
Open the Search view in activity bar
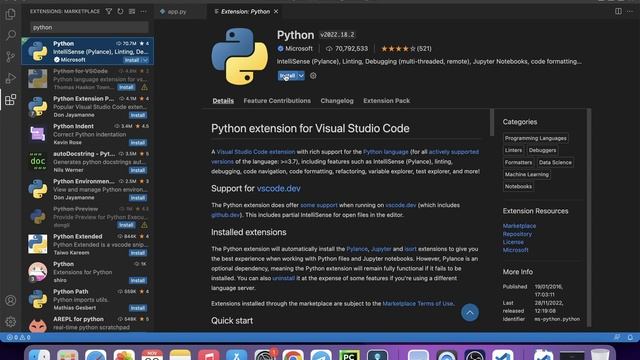click(x=11, y=35)
